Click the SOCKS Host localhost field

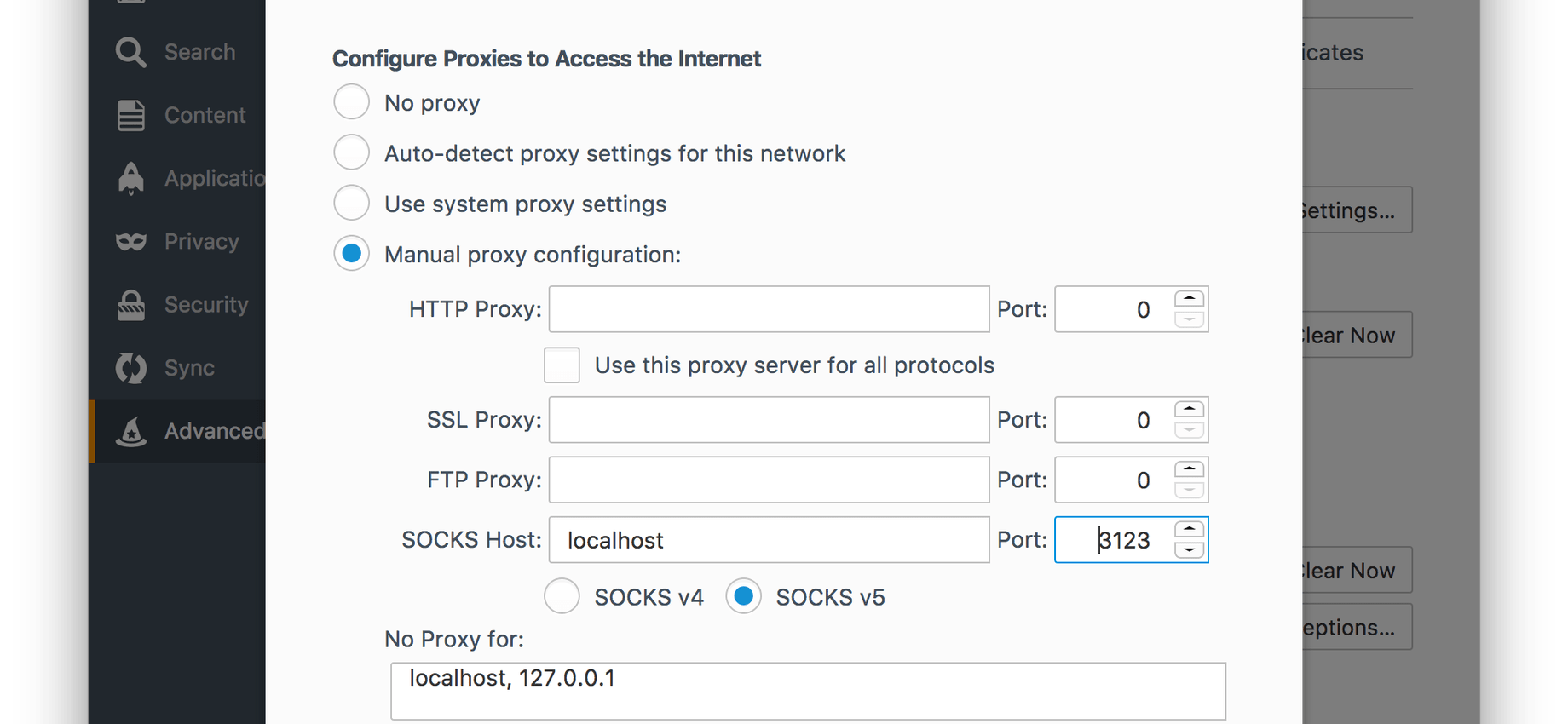point(769,540)
